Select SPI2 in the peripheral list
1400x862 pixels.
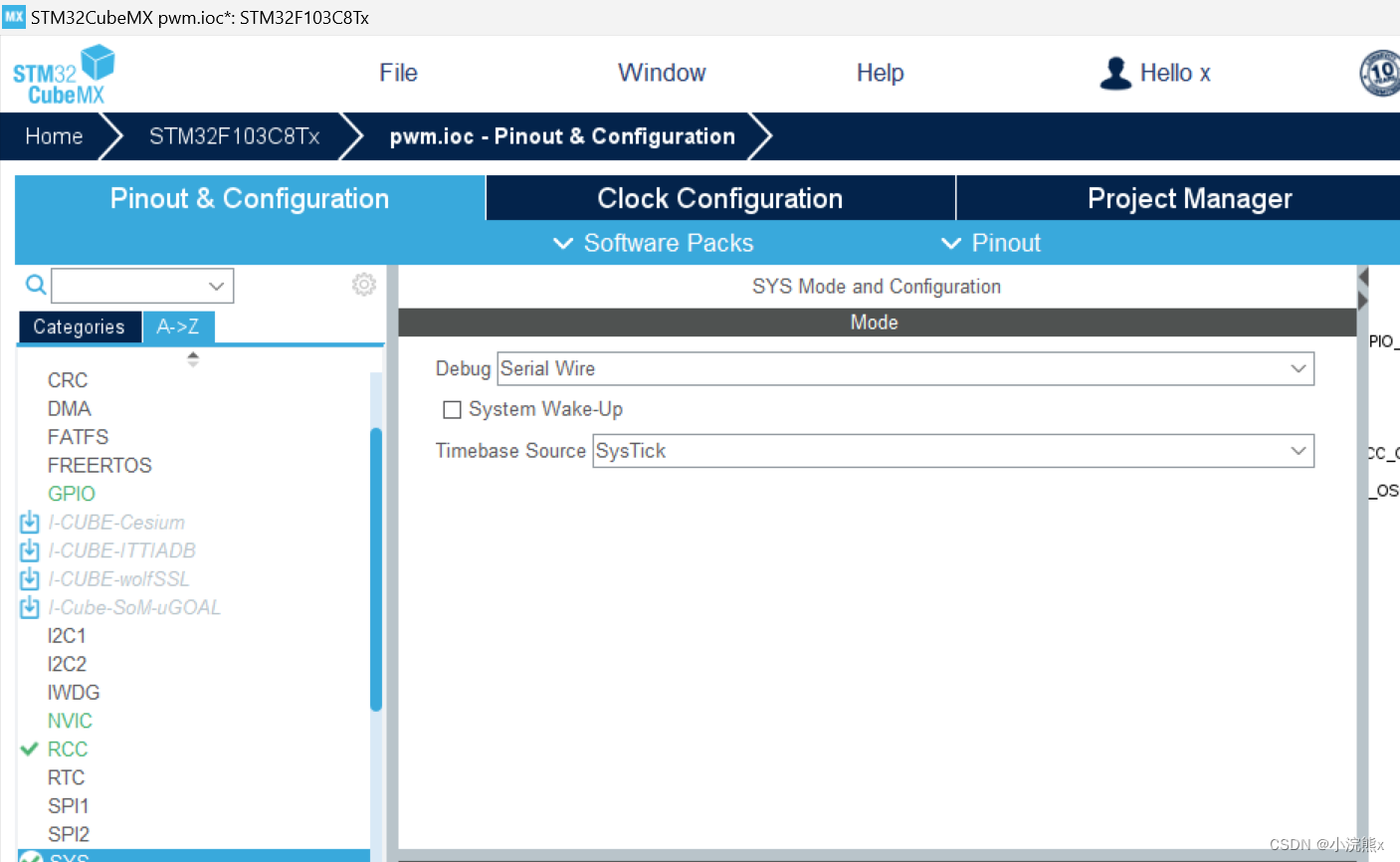click(x=69, y=834)
